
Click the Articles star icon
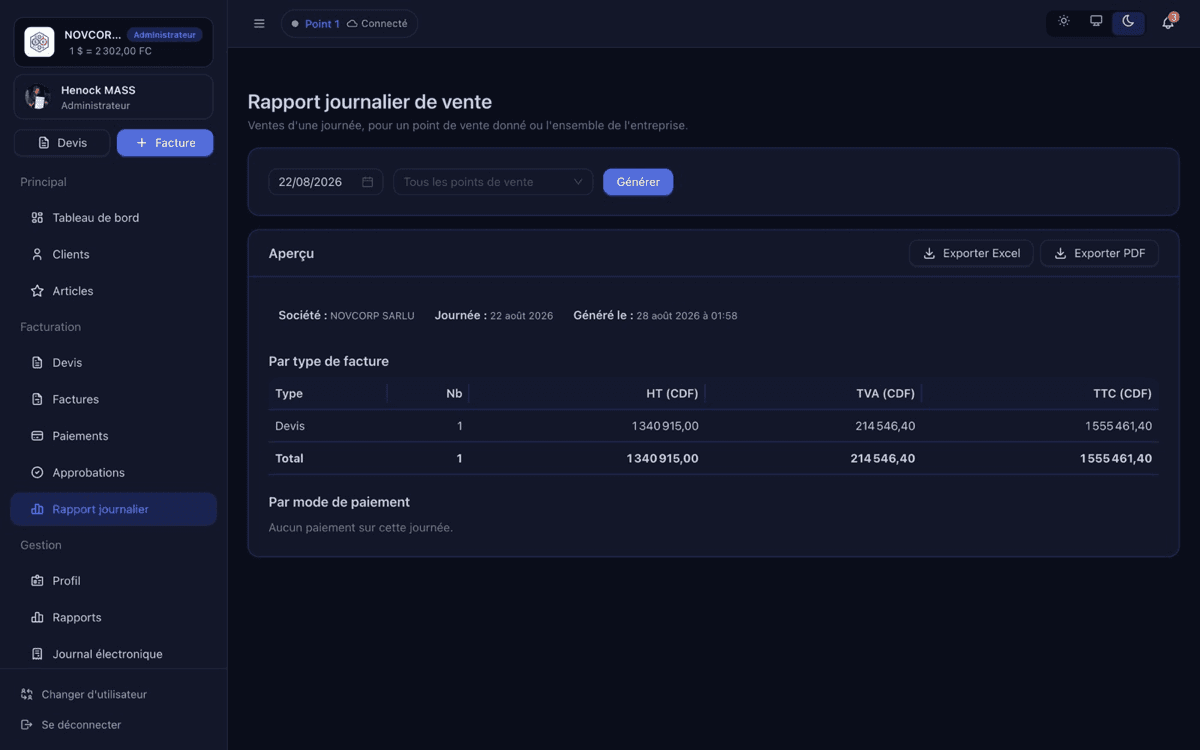[37, 291]
